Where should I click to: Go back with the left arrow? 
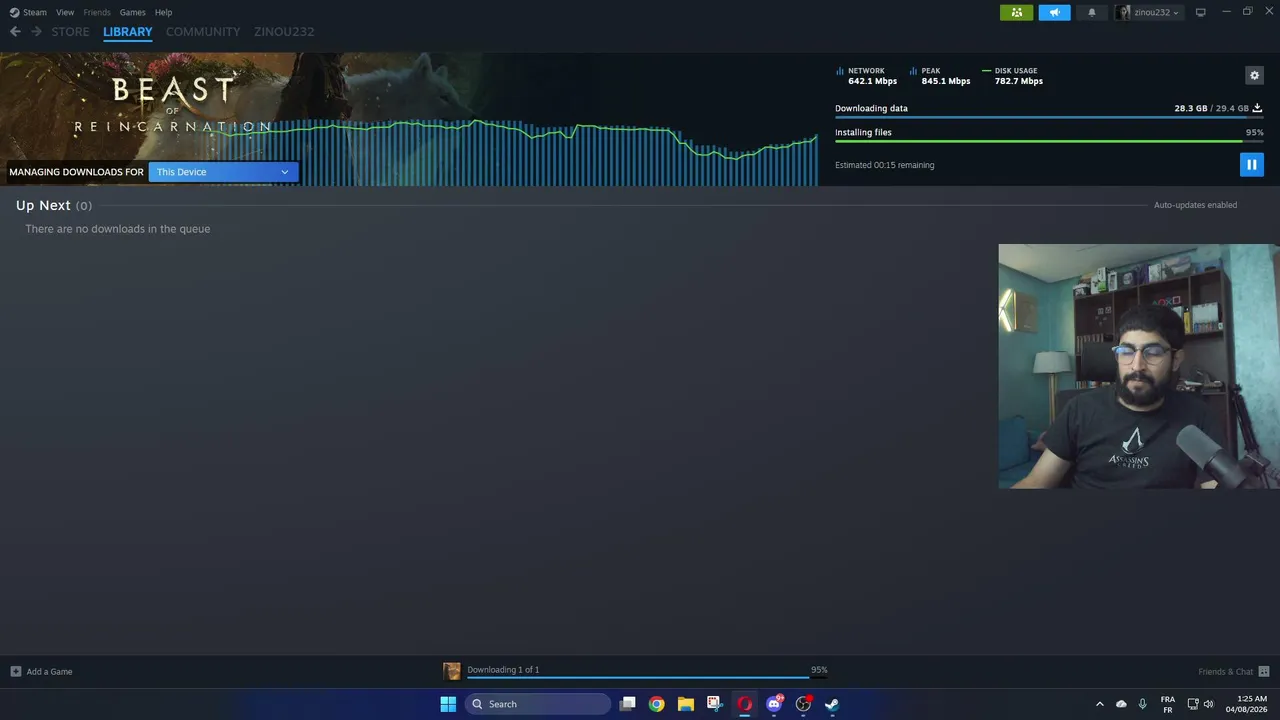click(x=15, y=32)
